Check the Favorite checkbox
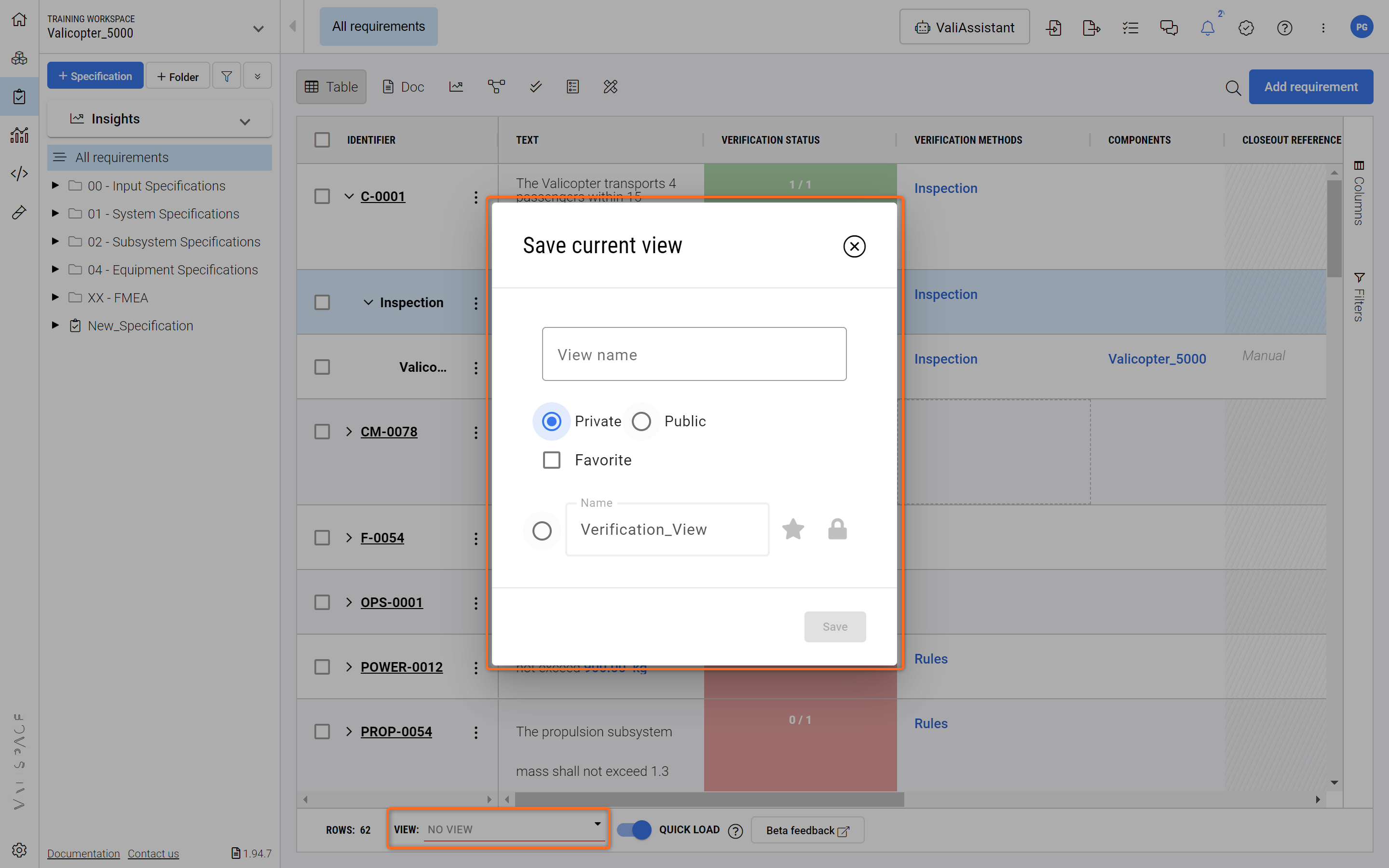The height and width of the screenshot is (868, 1389). 552,460
